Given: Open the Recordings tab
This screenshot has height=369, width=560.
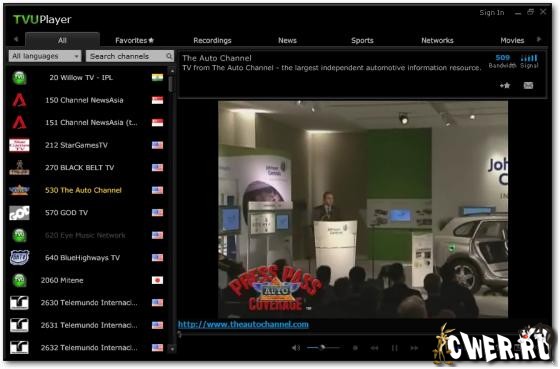Looking at the screenshot, I should point(212,40).
